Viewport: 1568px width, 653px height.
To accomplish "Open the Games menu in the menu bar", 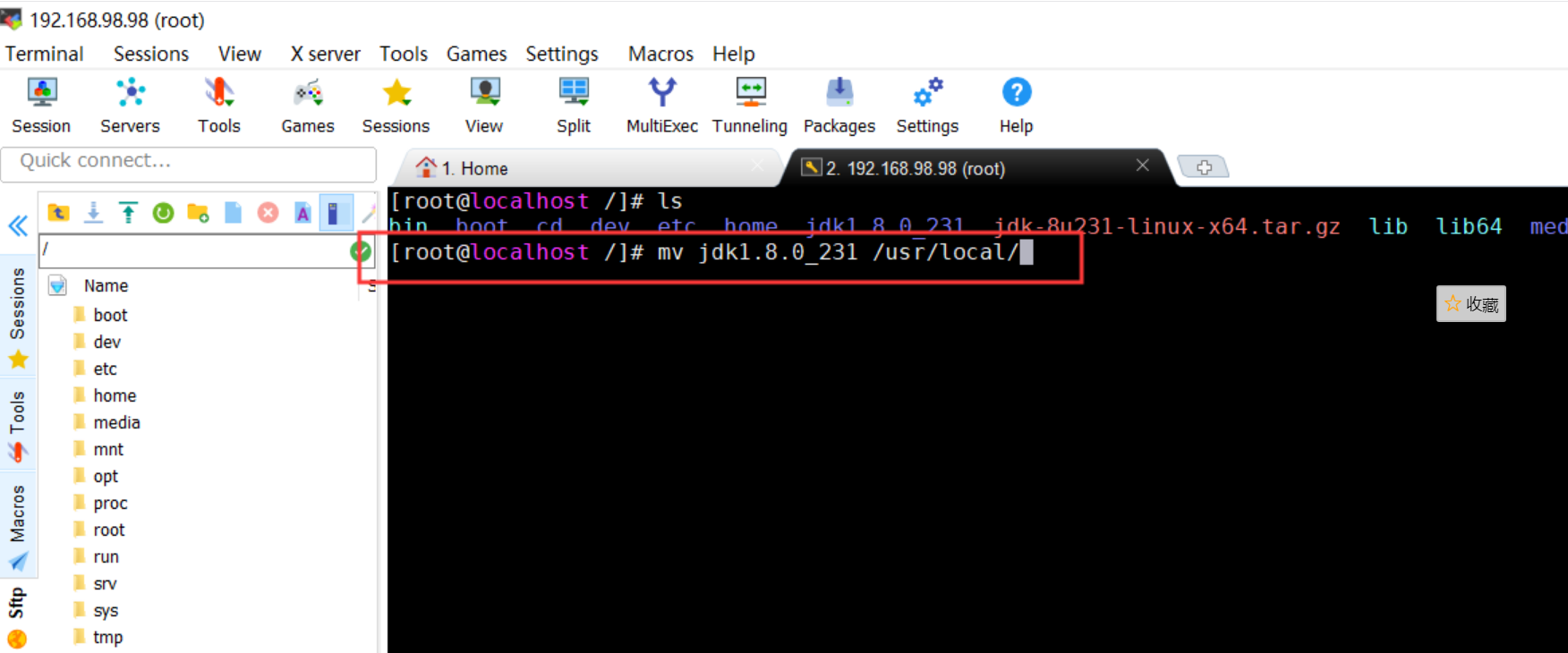I will click(477, 54).
